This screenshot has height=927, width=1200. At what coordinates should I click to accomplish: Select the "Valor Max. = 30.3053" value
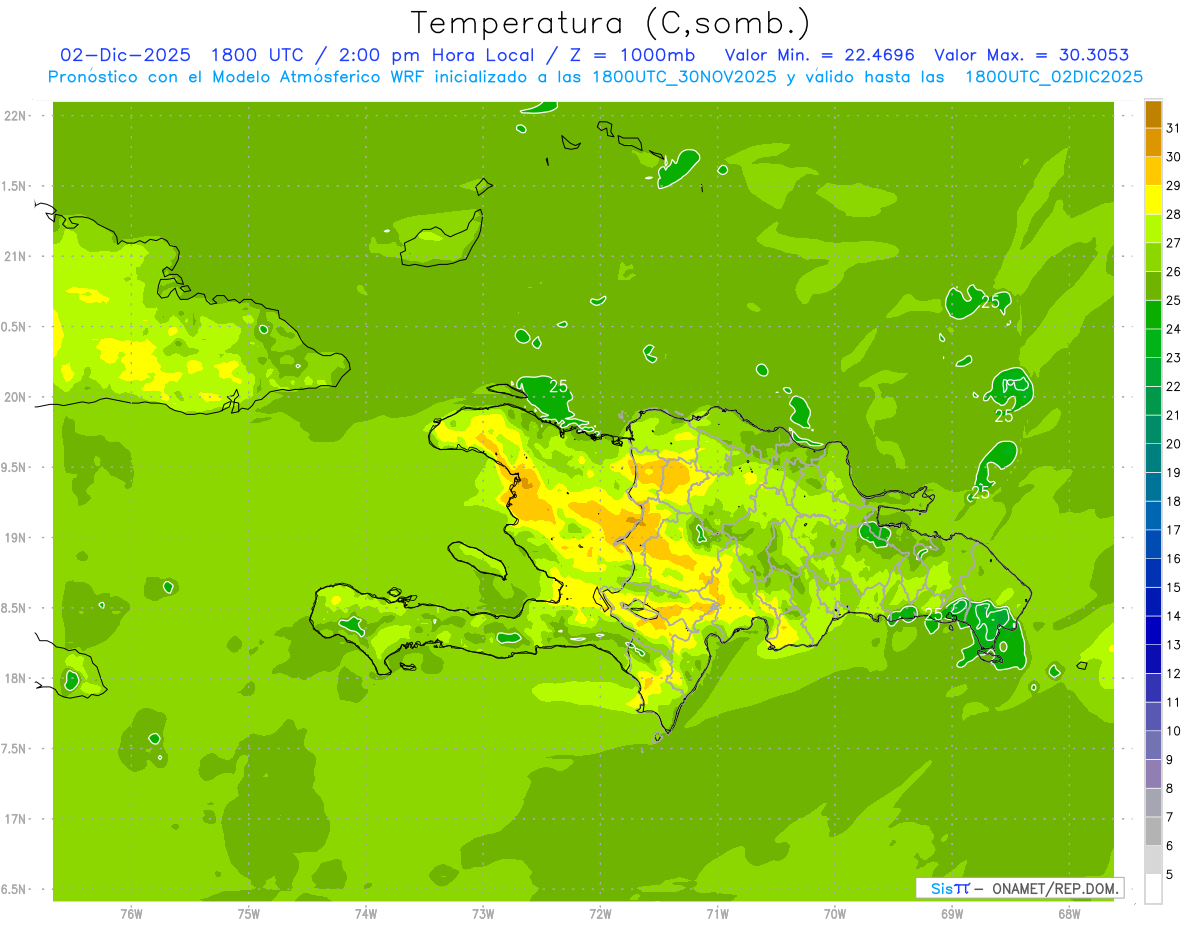1032,55
